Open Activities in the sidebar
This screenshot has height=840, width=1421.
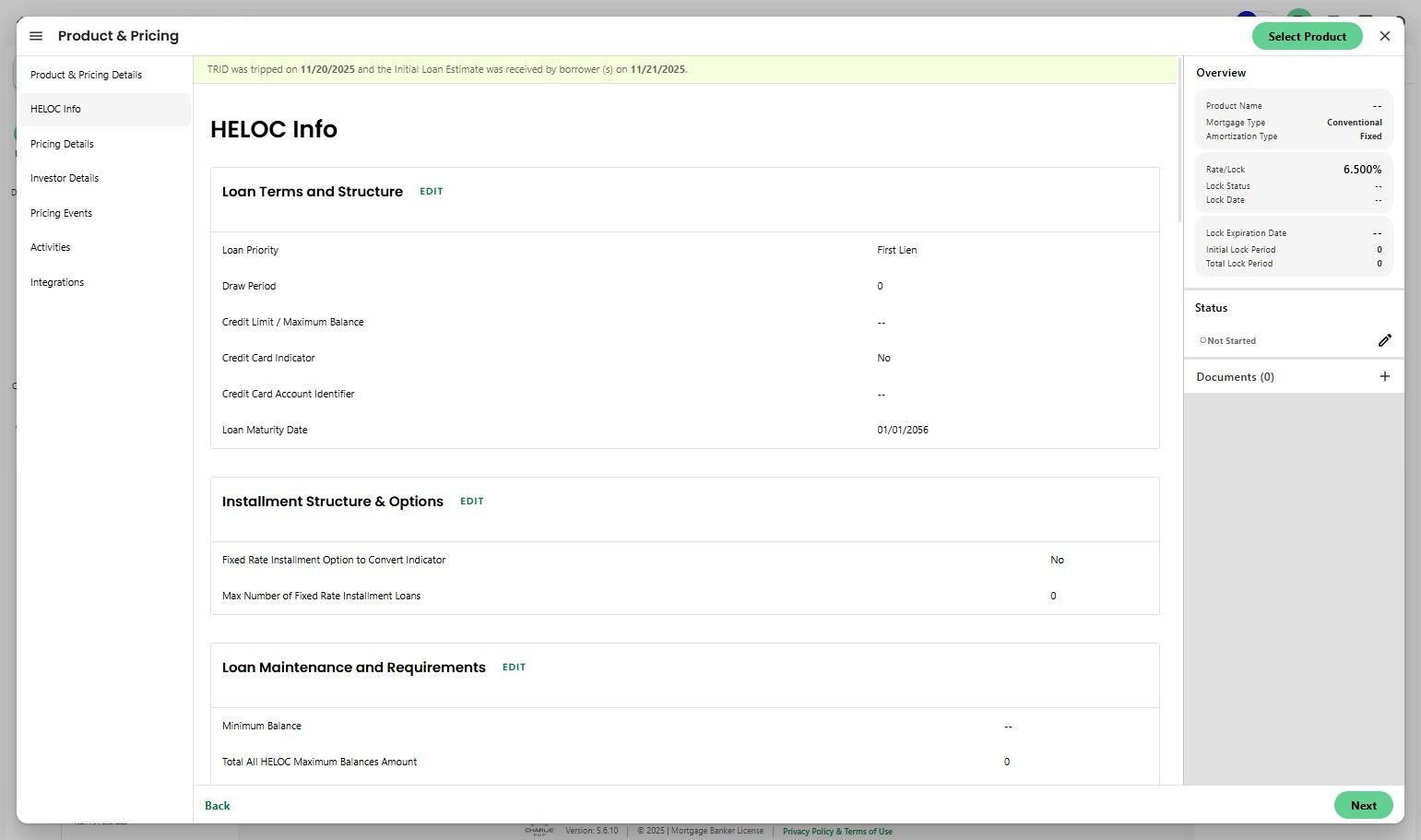point(105,247)
